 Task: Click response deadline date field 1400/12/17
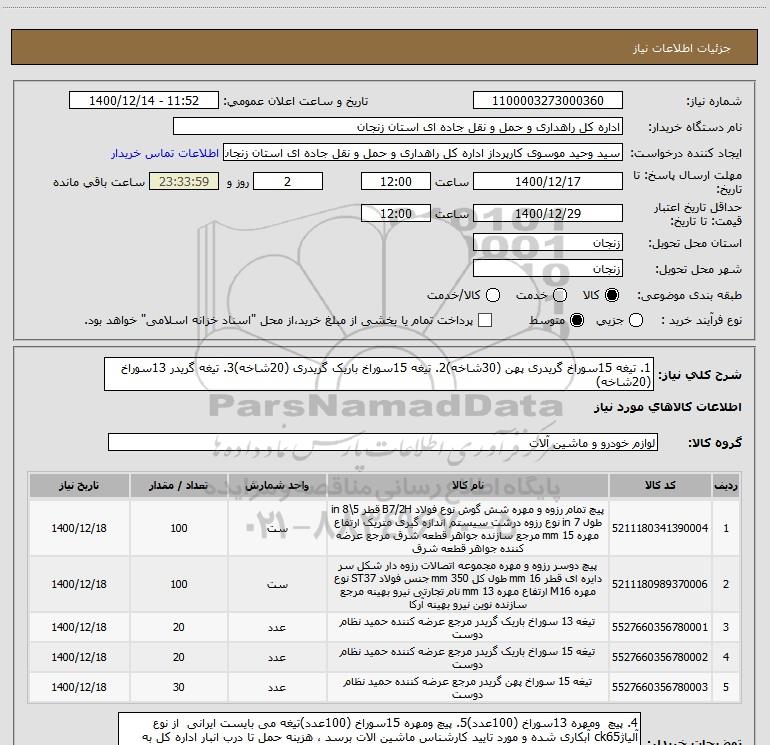click(548, 181)
